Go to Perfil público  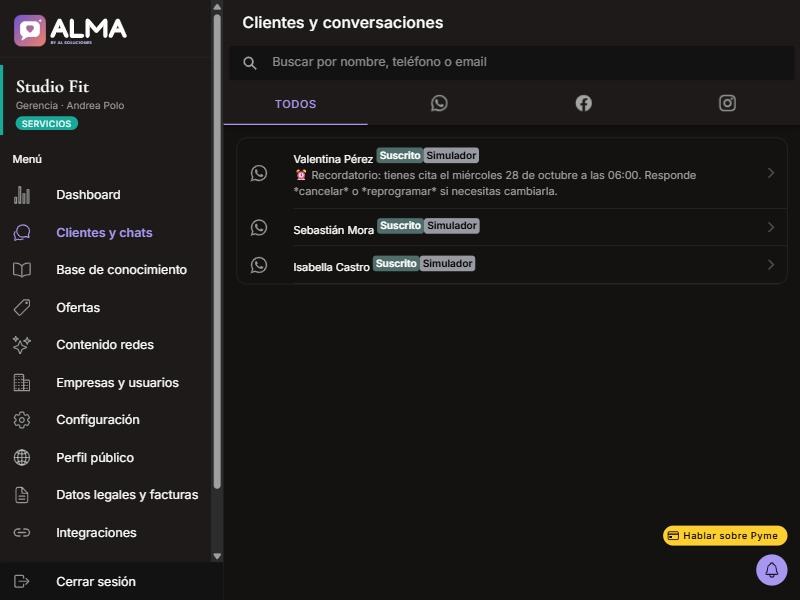[106, 458]
